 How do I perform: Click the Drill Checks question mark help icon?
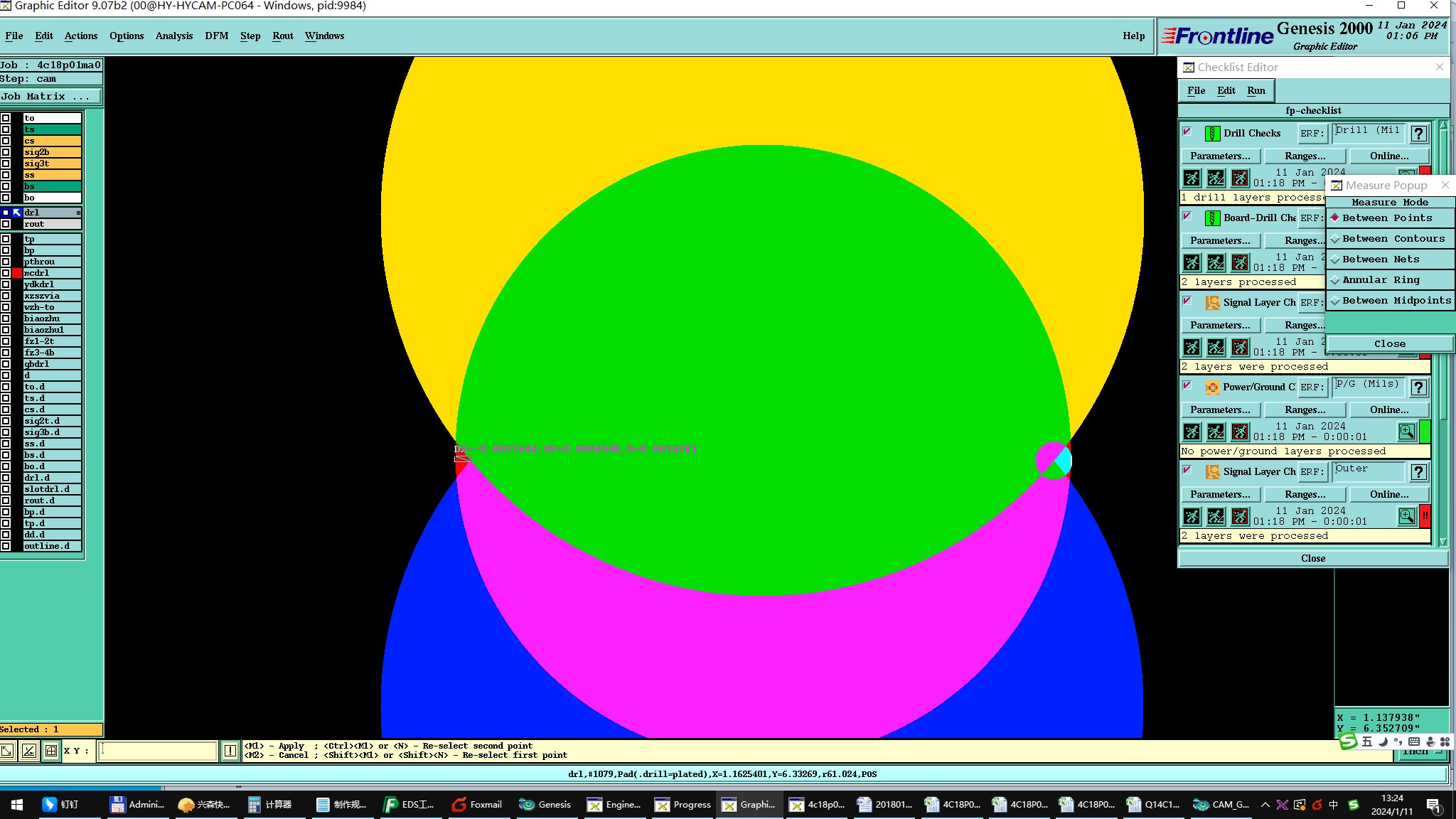(1418, 133)
